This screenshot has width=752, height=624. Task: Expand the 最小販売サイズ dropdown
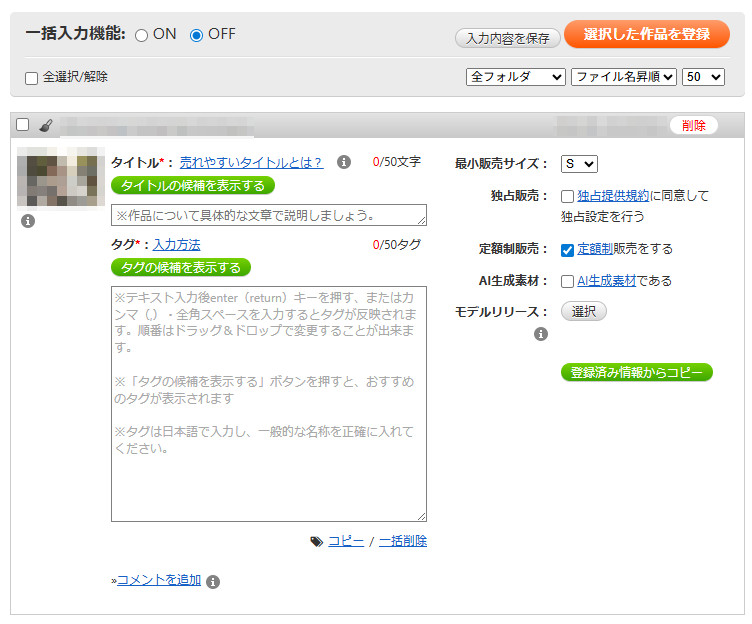(x=579, y=164)
